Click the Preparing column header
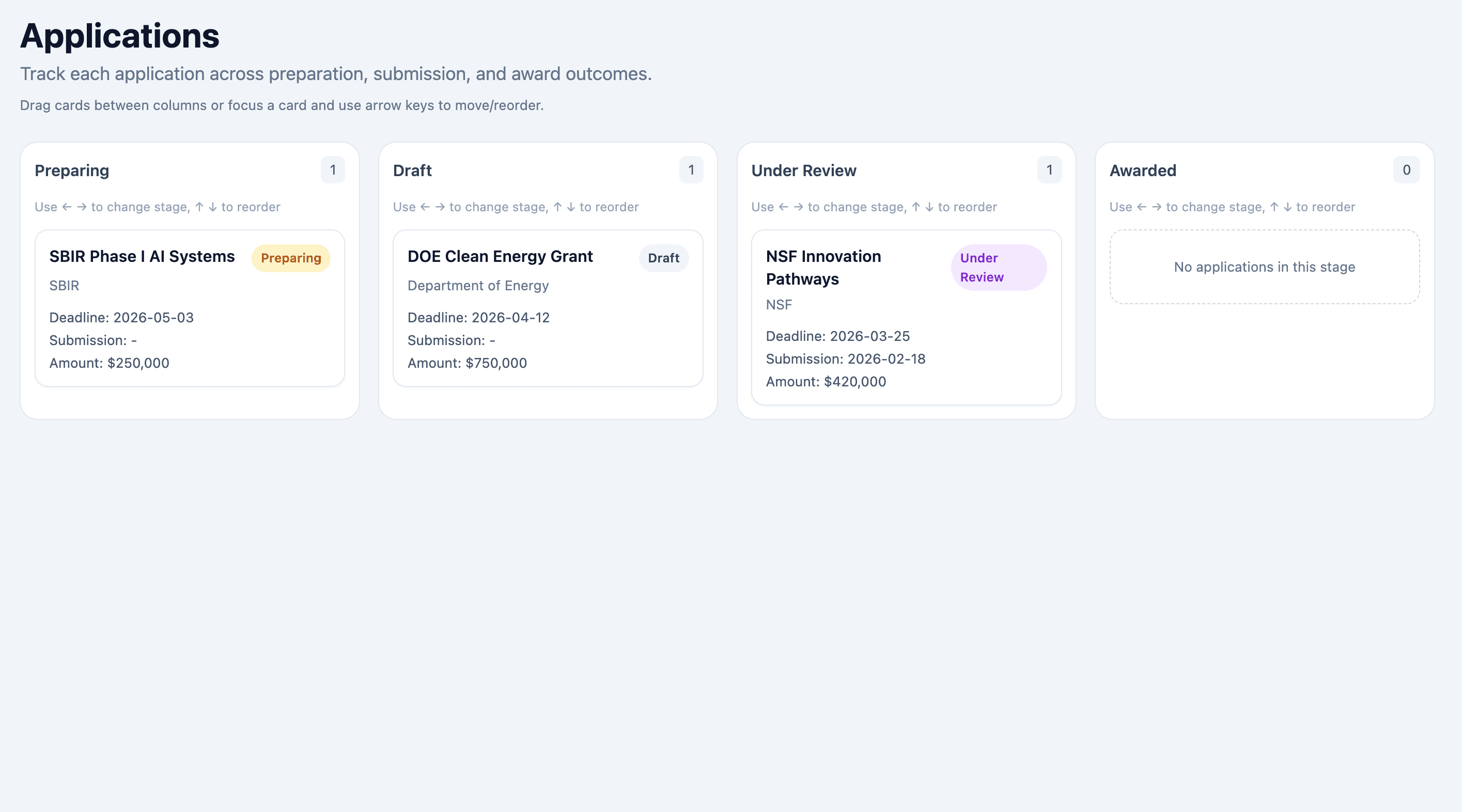The image size is (1462, 812). coord(71,169)
